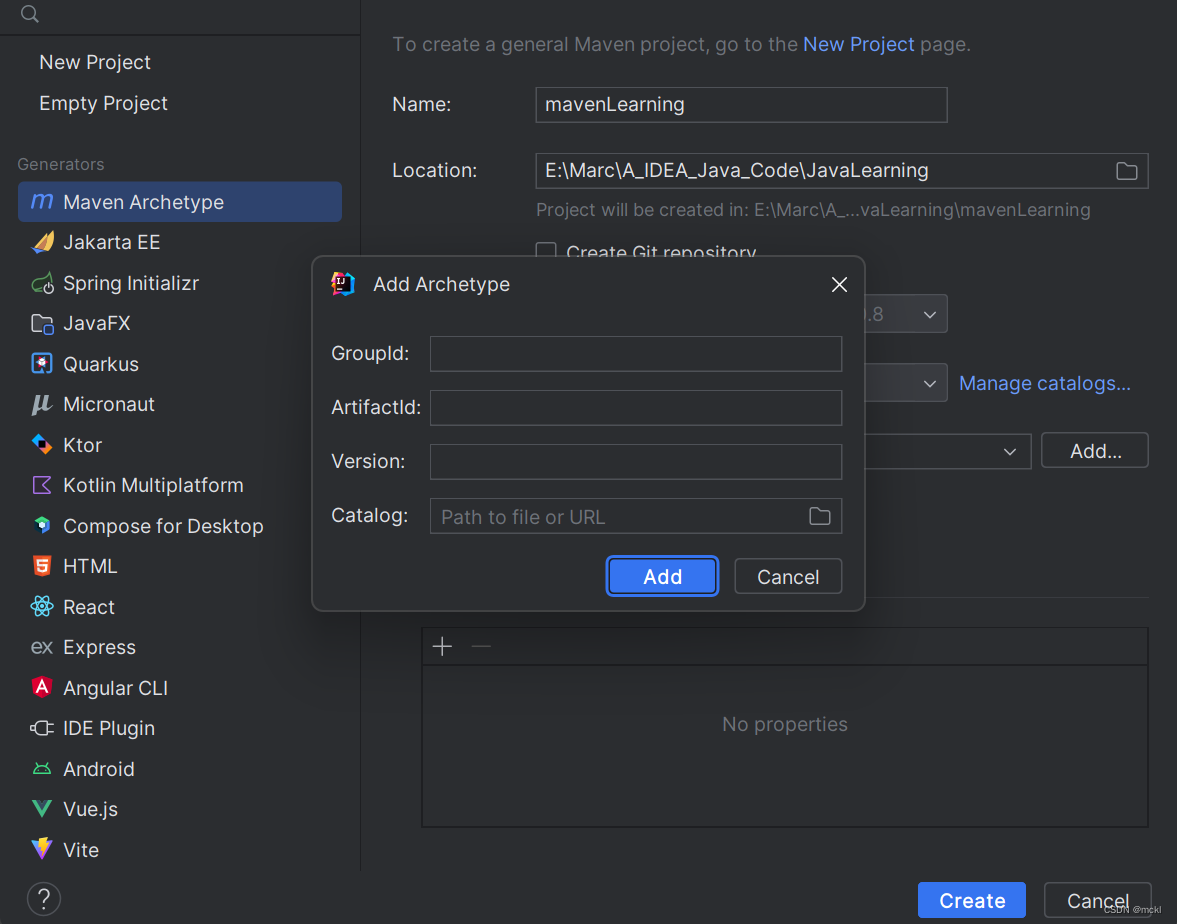The image size is (1177, 924).
Task: Select Empty Project in the sidebar
Action: 104,103
